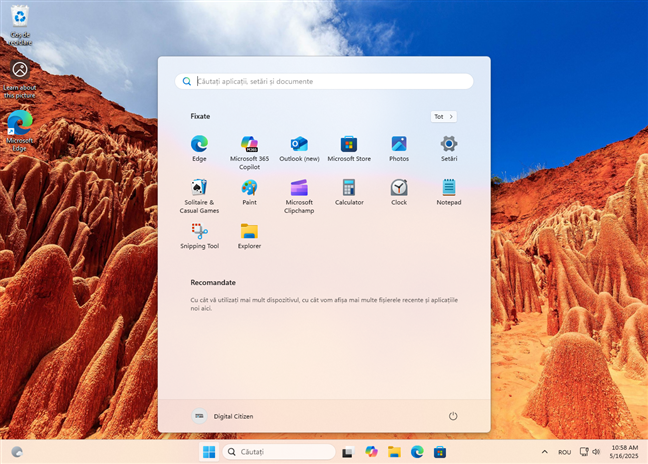
Task: Open Microsoft Store from pinned apps
Action: click(349, 148)
